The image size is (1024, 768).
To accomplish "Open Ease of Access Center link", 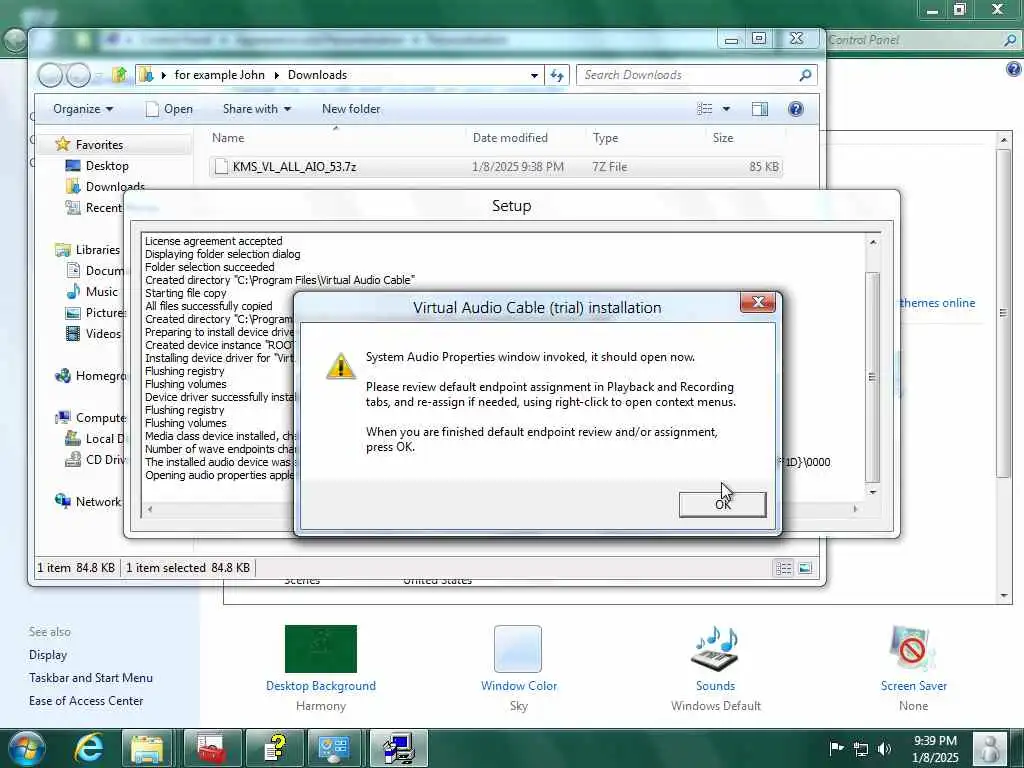I will coord(86,701).
